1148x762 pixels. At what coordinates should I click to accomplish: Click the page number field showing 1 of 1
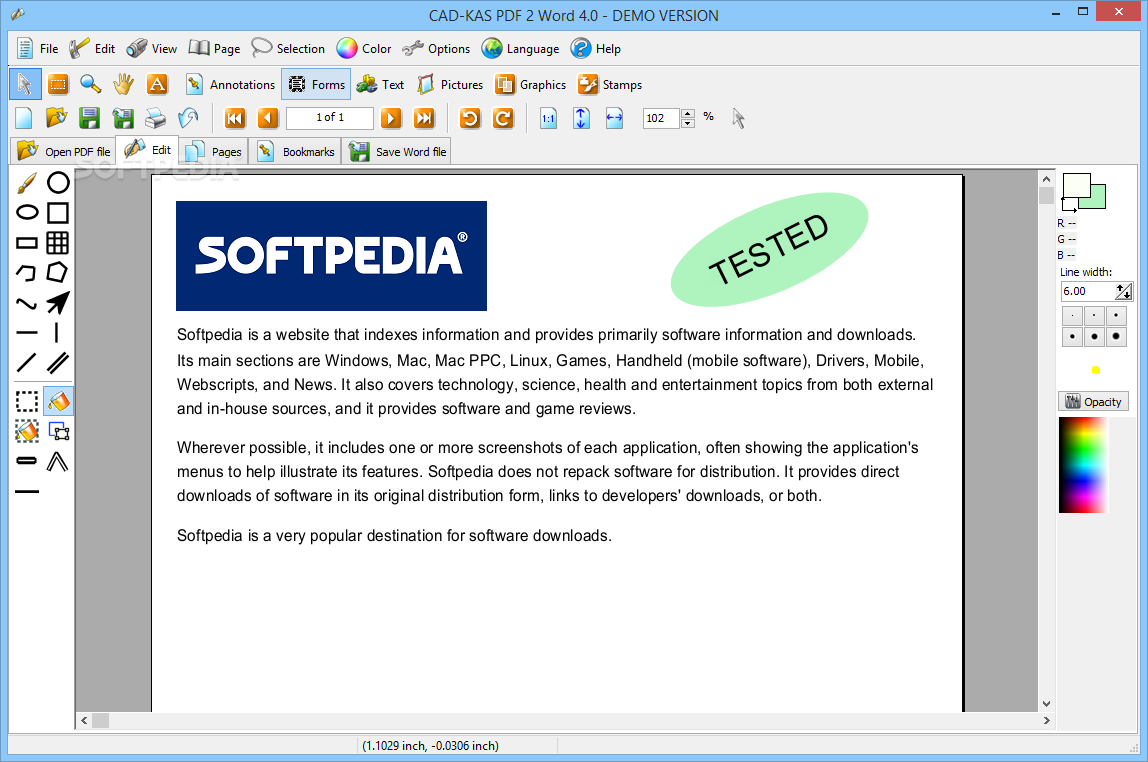coord(329,117)
